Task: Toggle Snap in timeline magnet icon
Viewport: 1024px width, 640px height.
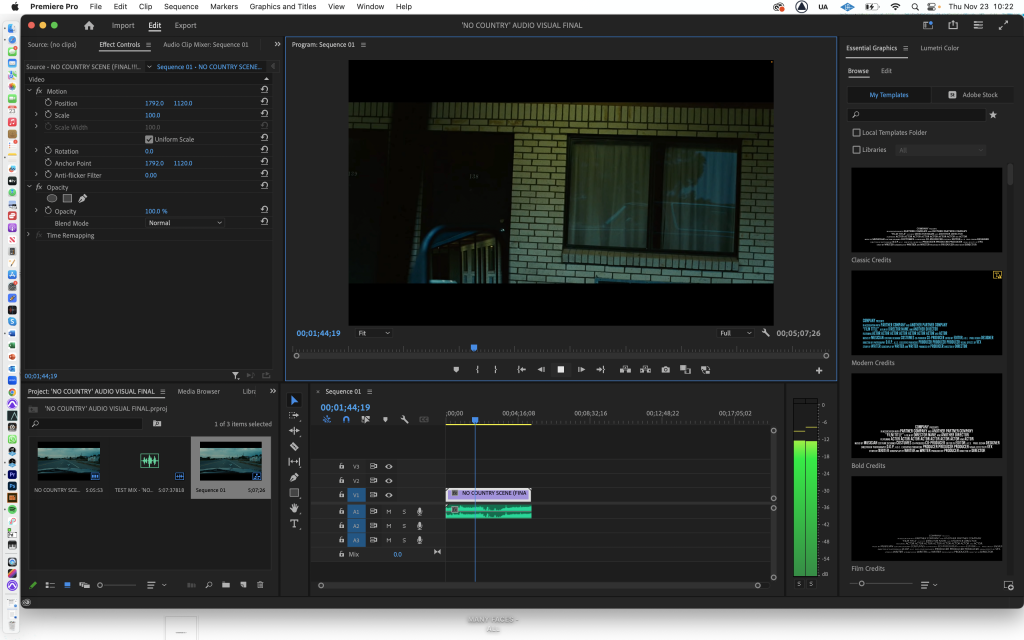Action: click(x=346, y=419)
